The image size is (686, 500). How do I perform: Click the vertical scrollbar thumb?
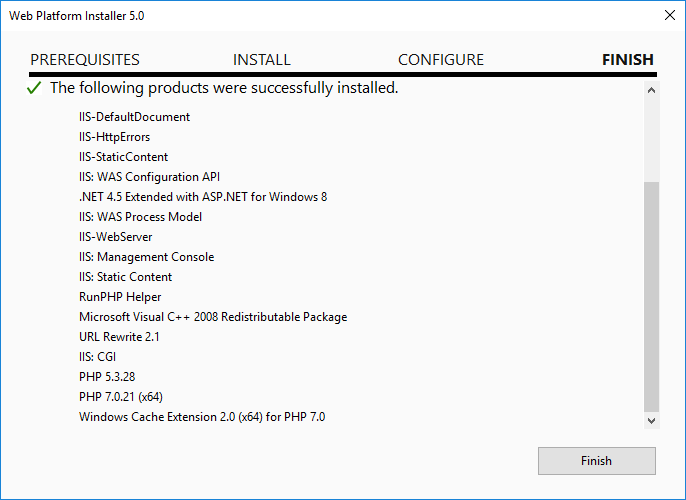[651, 297]
